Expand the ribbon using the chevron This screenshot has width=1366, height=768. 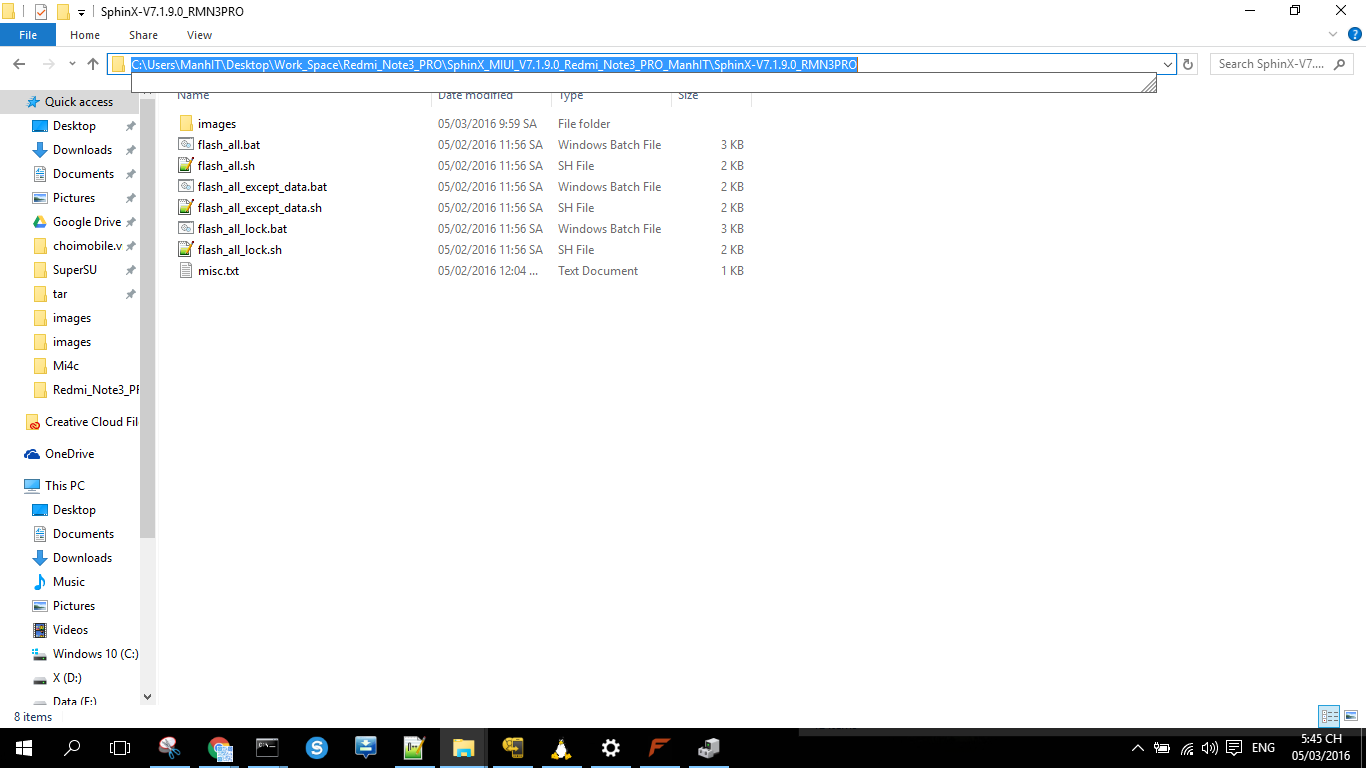tap(1333, 35)
